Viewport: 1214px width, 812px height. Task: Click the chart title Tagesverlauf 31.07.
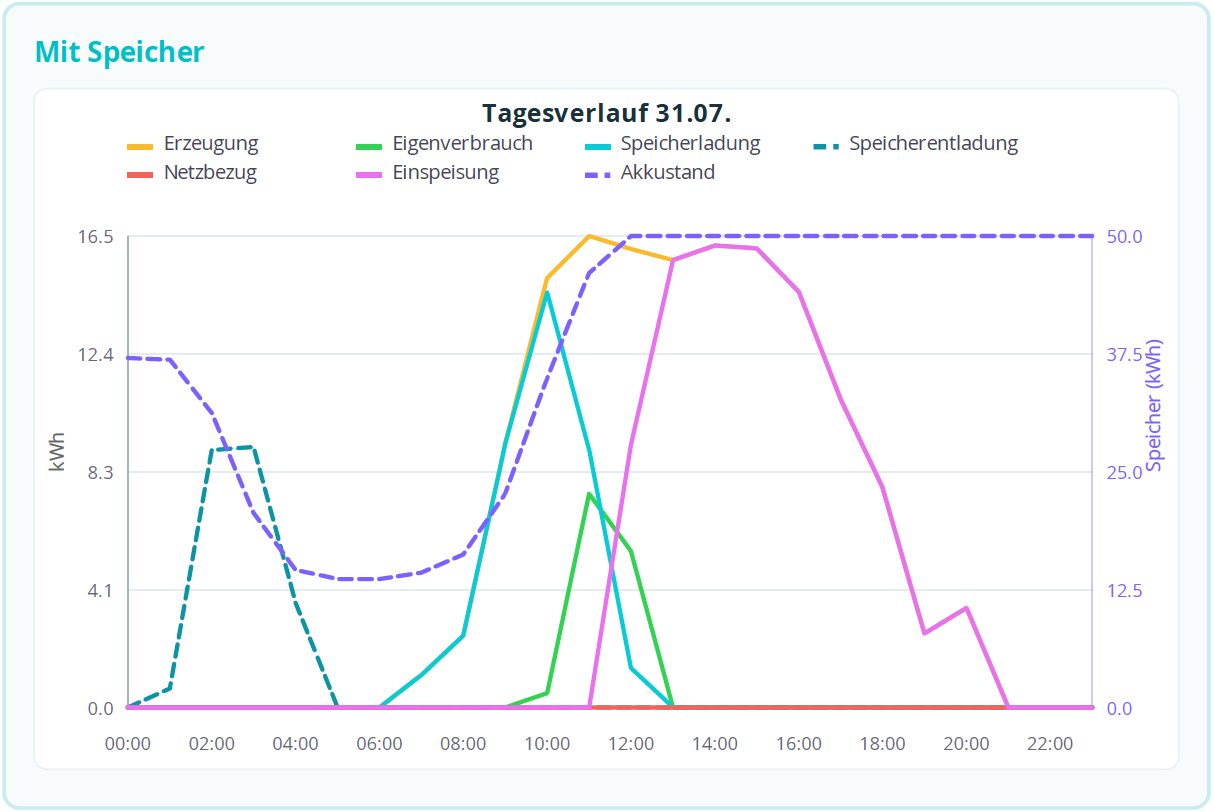607,112
